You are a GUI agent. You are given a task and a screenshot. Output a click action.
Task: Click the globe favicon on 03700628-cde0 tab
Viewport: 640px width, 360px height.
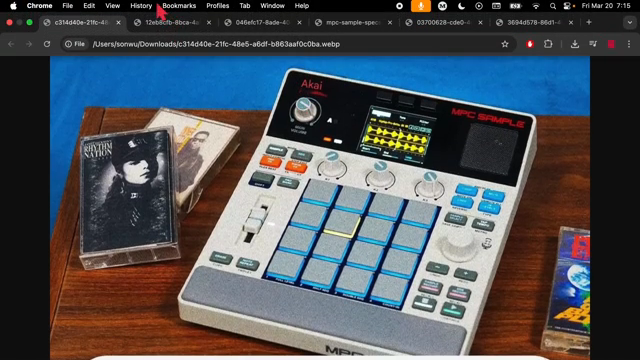(x=409, y=22)
